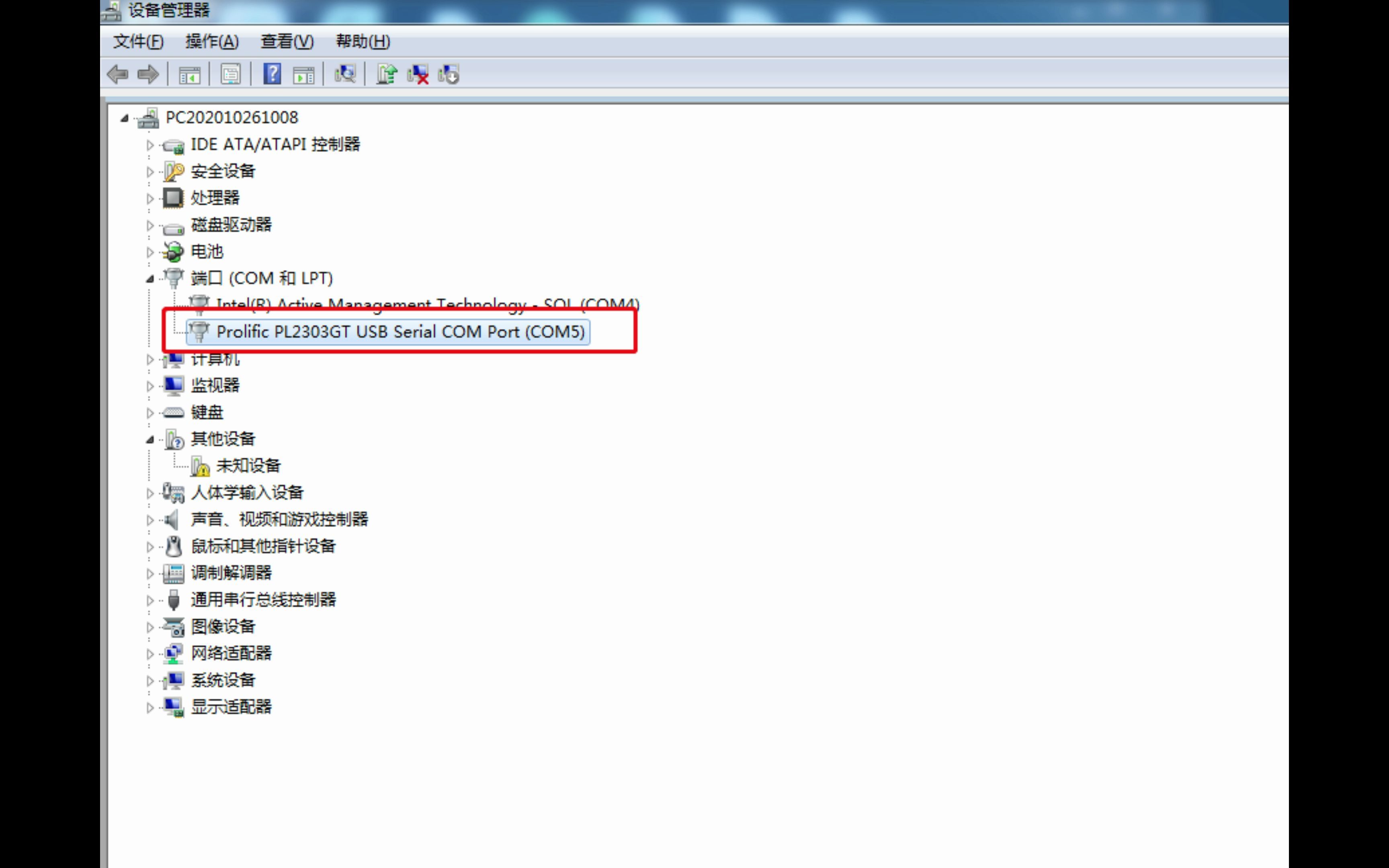Expand the 网络适配器 tree node

pyautogui.click(x=150, y=654)
